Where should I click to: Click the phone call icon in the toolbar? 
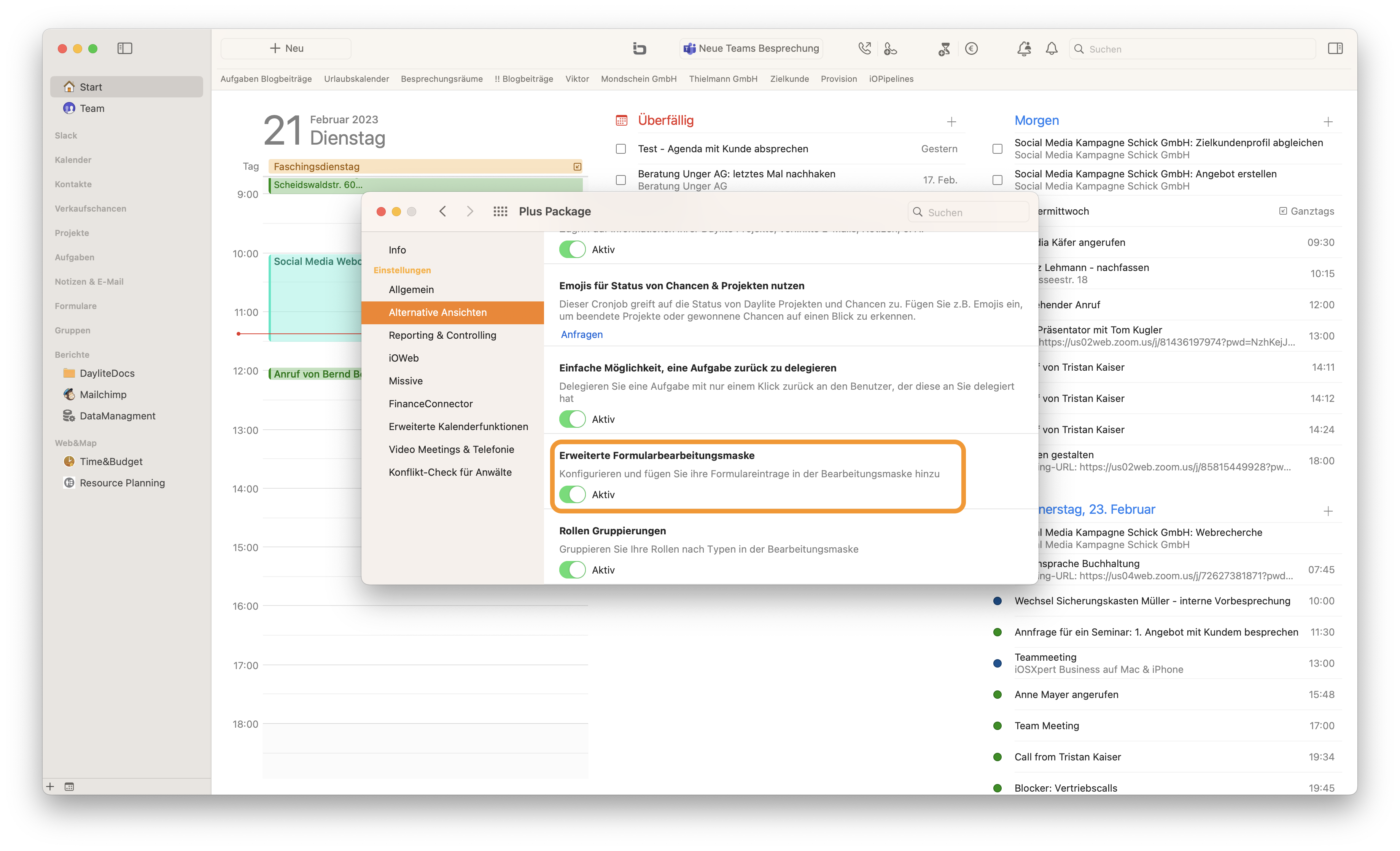click(864, 48)
